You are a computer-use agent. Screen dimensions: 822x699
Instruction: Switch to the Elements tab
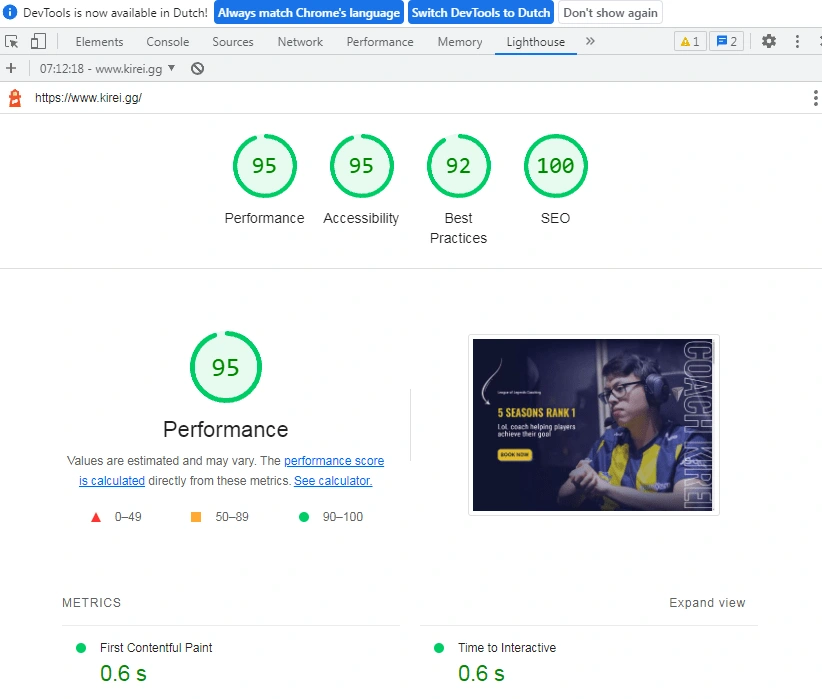pos(99,42)
